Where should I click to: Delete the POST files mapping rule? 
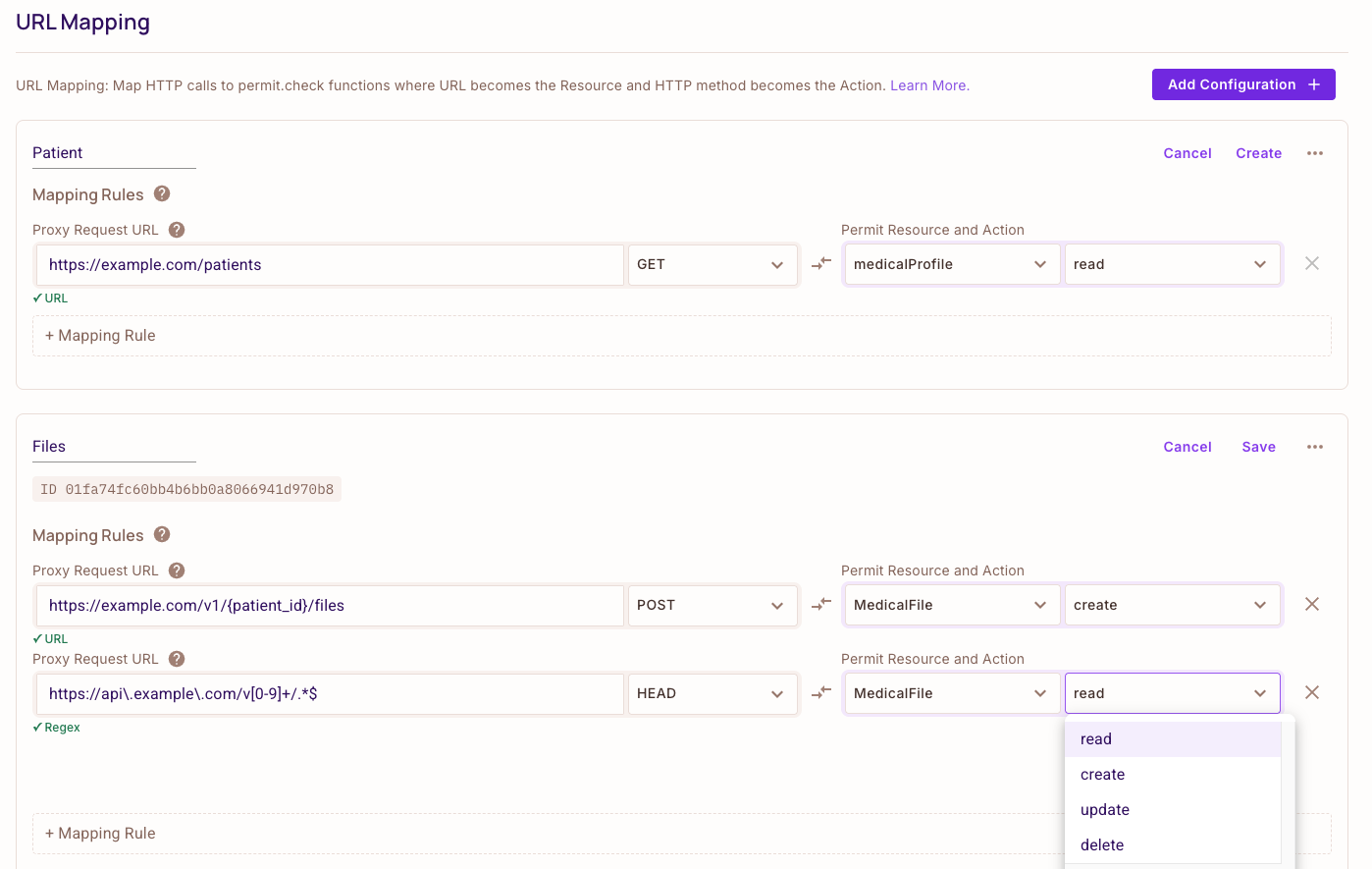[x=1312, y=604]
